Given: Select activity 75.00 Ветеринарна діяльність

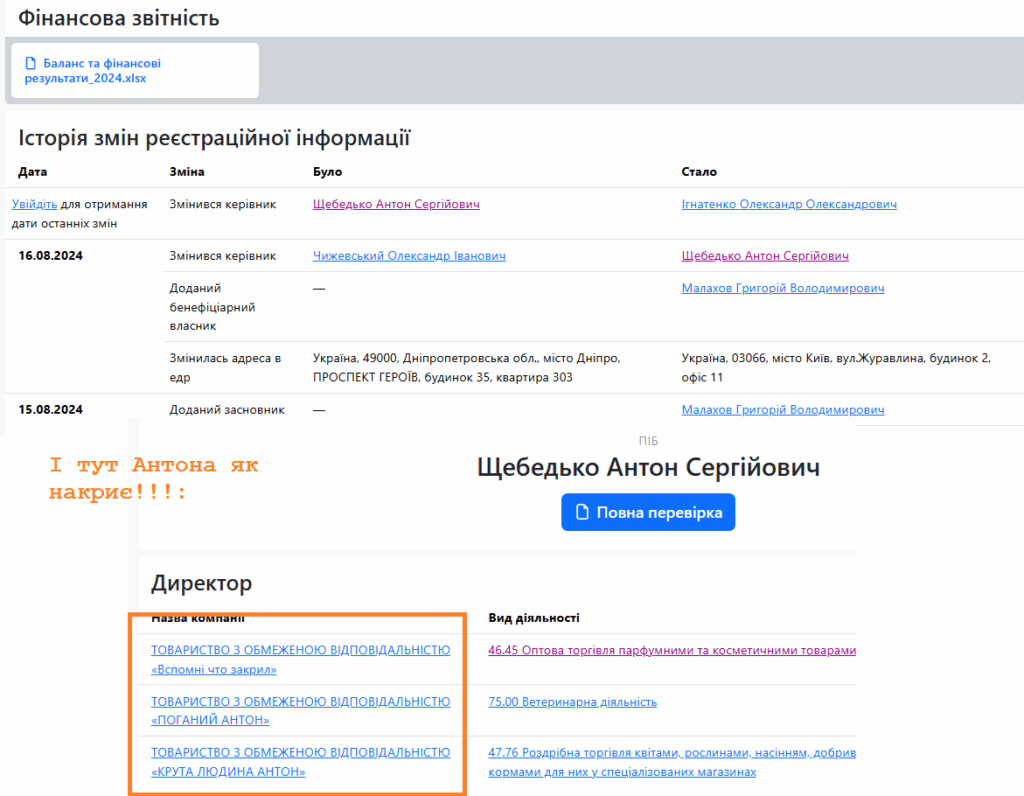Looking at the screenshot, I should click(572, 702).
